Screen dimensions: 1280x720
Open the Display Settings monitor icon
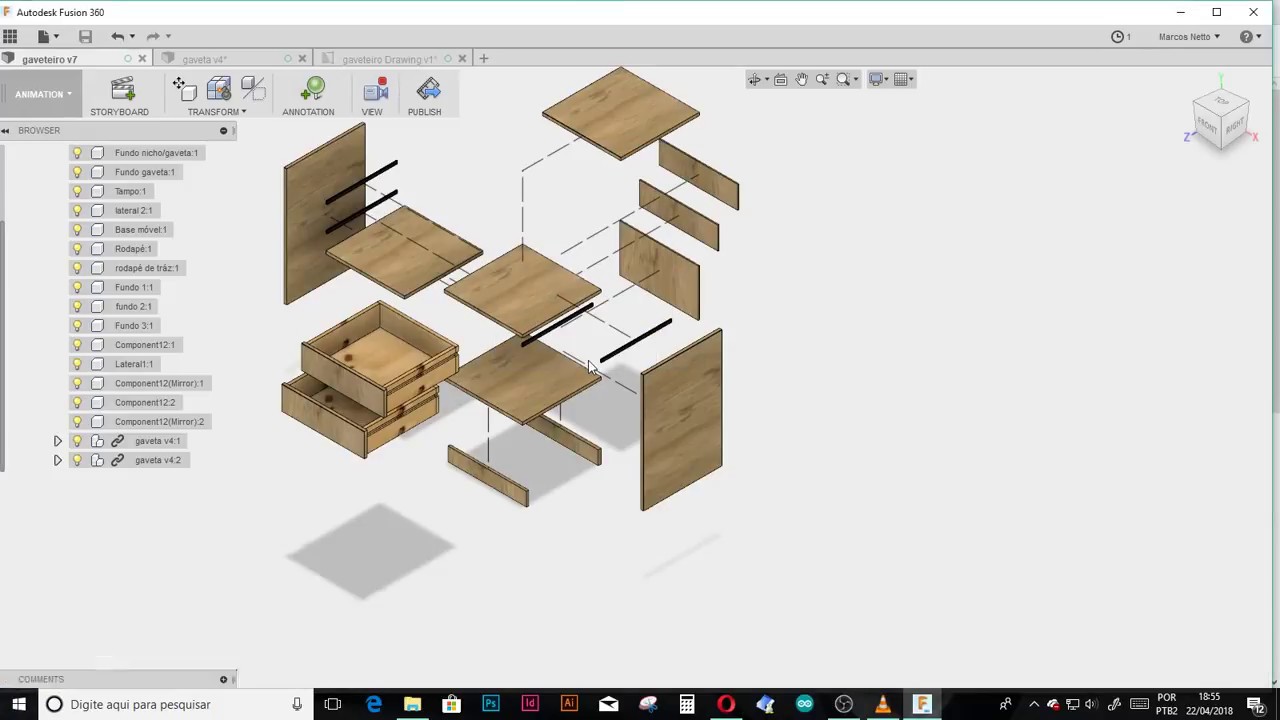(876, 80)
